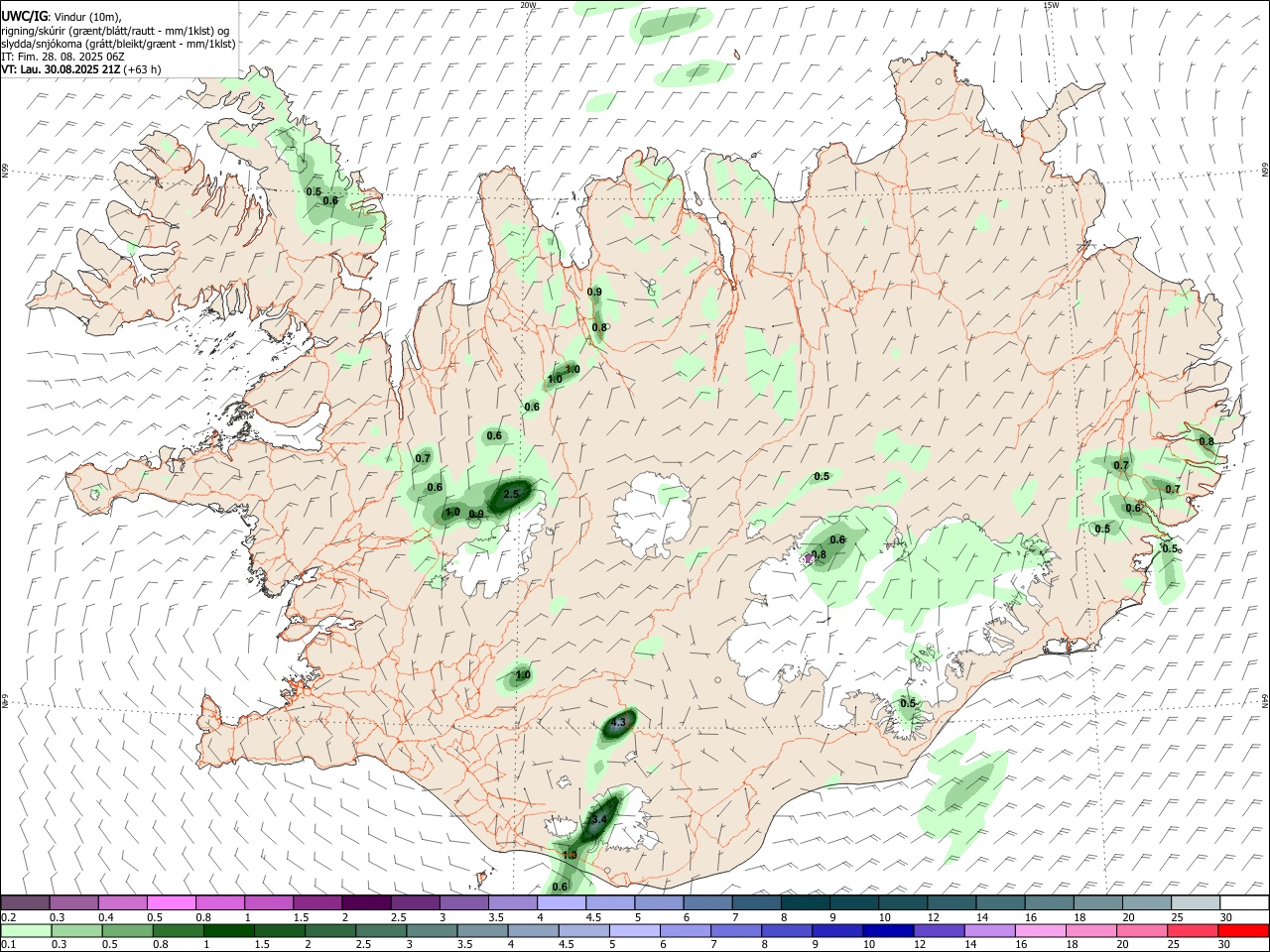Click the 4.3 precipitation value on the map
This screenshot has width=1270, height=952.
click(x=618, y=723)
